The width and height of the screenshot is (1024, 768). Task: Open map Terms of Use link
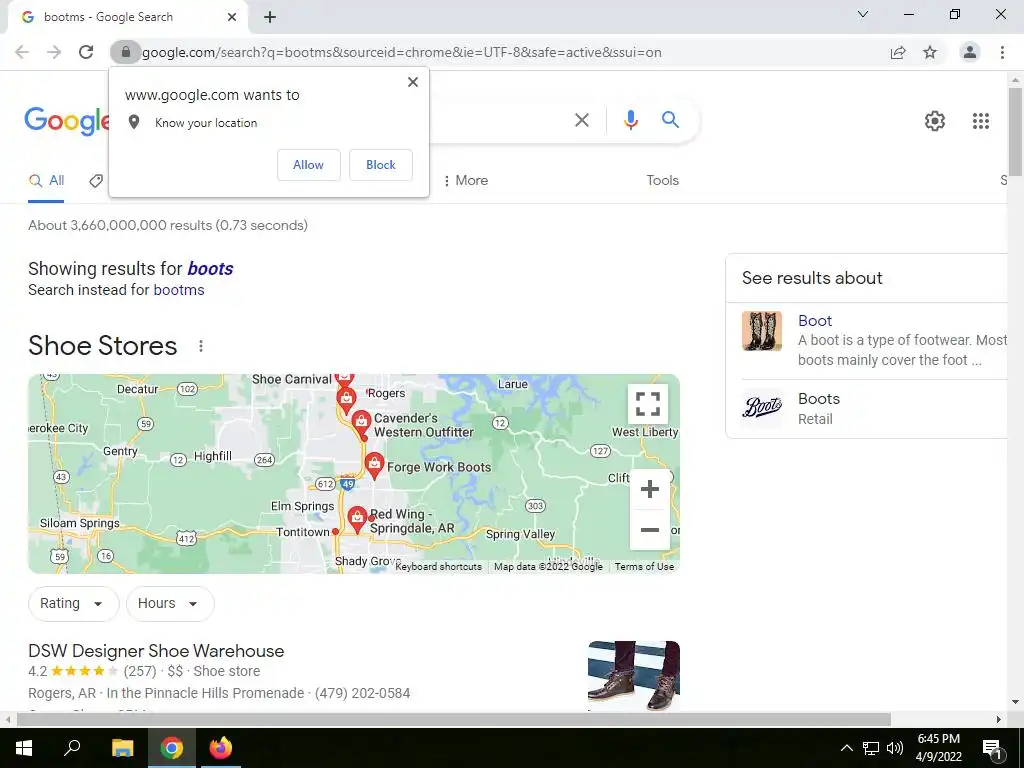644,567
